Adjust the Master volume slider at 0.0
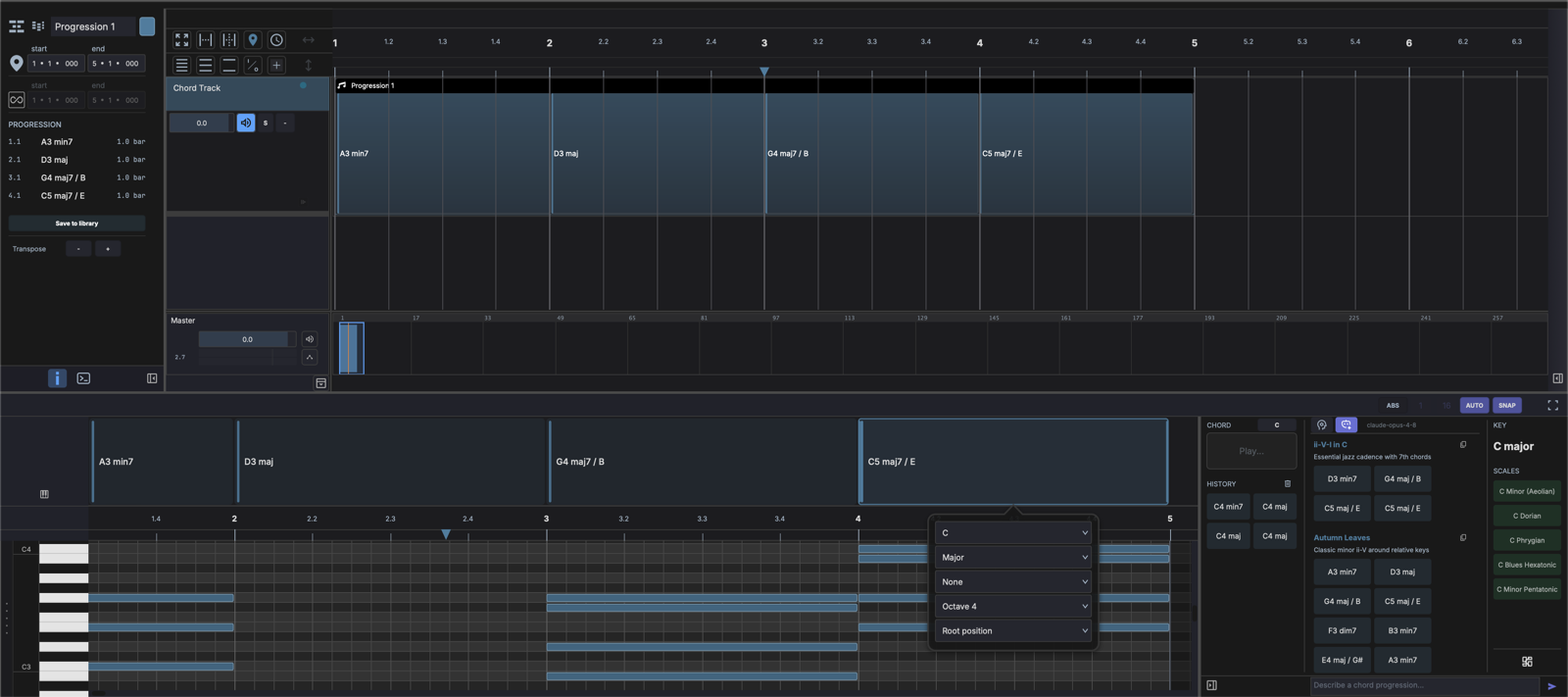 (247, 339)
